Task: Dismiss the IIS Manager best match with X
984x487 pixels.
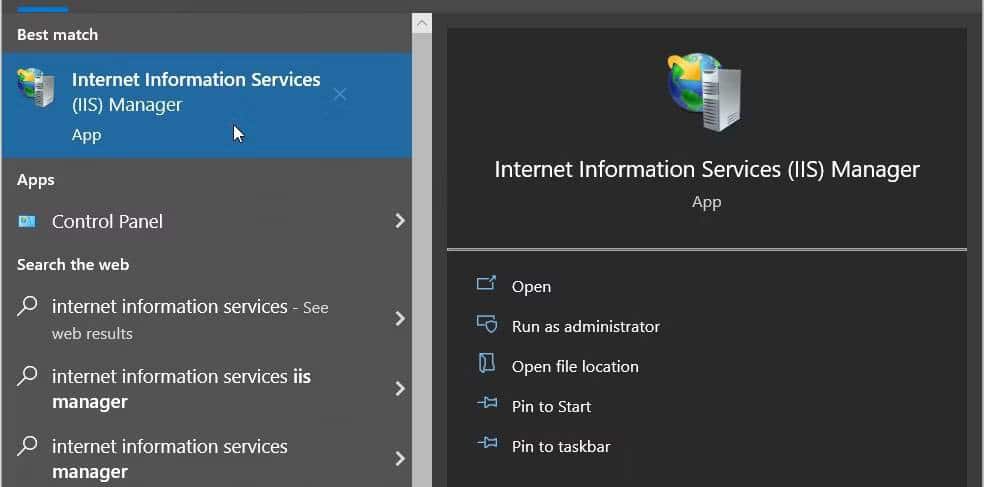Action: point(340,95)
